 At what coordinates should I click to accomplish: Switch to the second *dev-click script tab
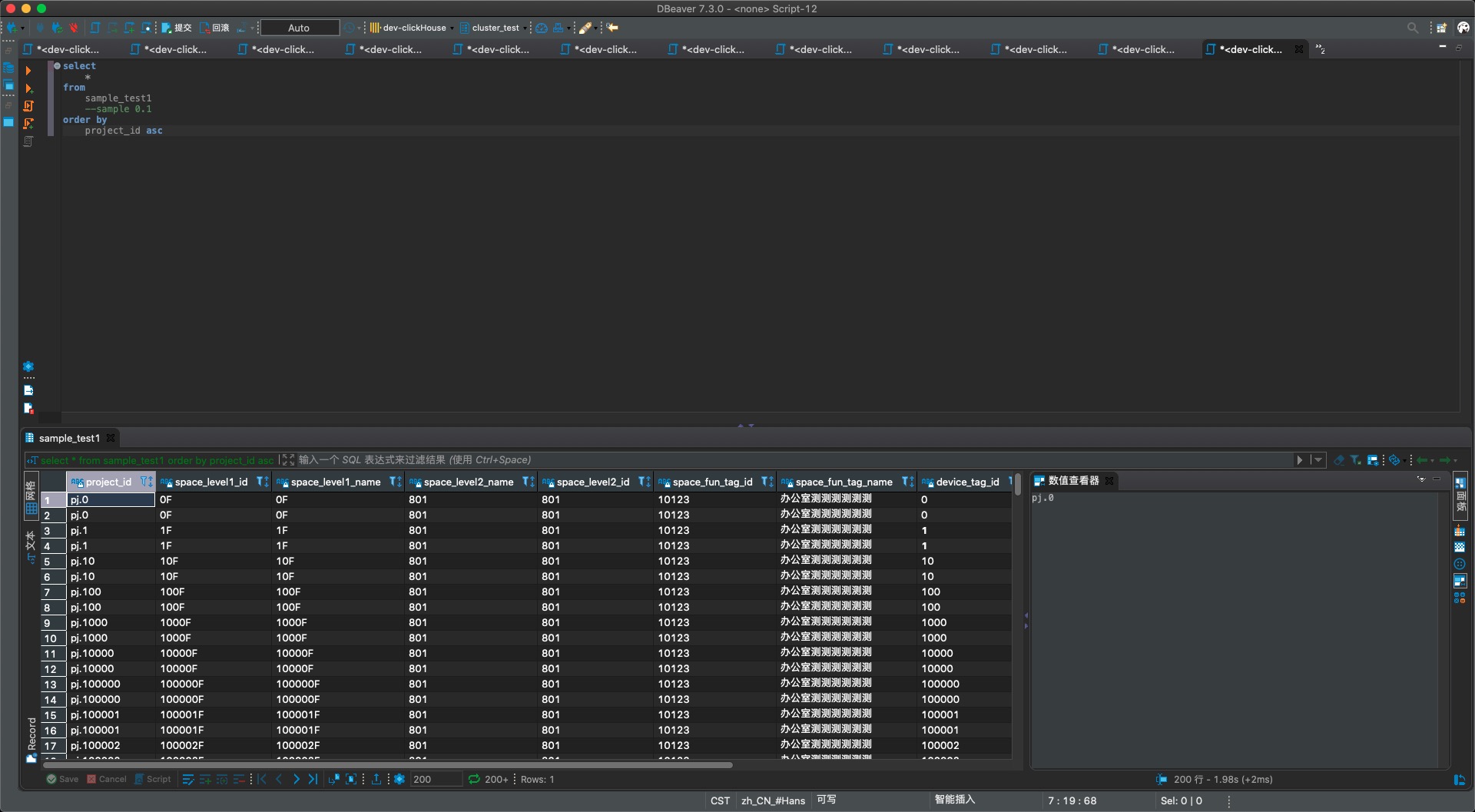[x=169, y=49]
